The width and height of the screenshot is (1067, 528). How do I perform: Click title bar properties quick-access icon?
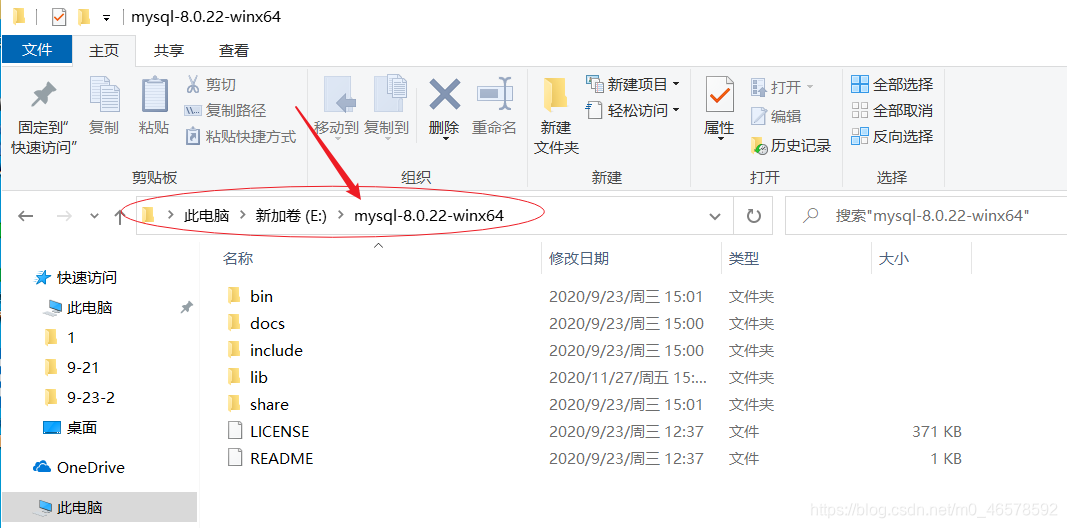point(59,16)
